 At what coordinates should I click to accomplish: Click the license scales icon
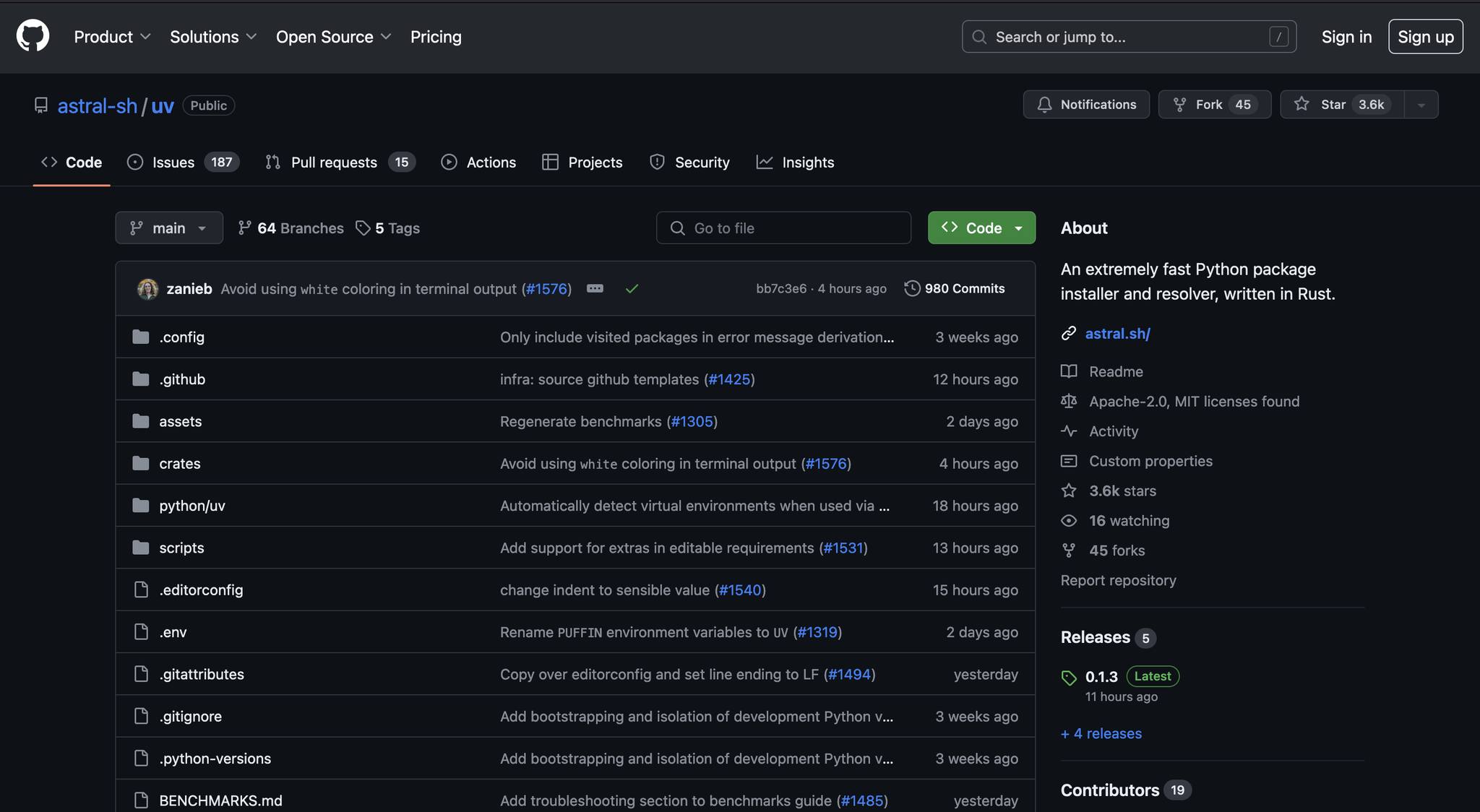pyautogui.click(x=1069, y=401)
